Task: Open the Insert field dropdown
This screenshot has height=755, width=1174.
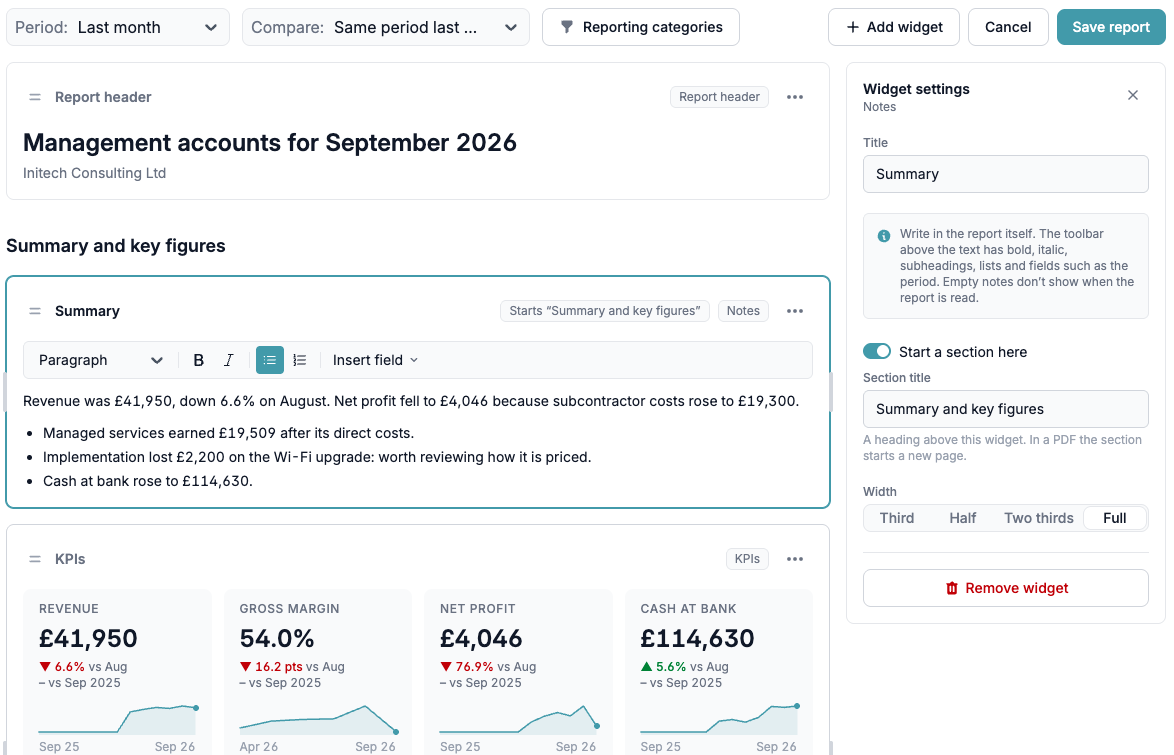Action: pyautogui.click(x=375, y=360)
